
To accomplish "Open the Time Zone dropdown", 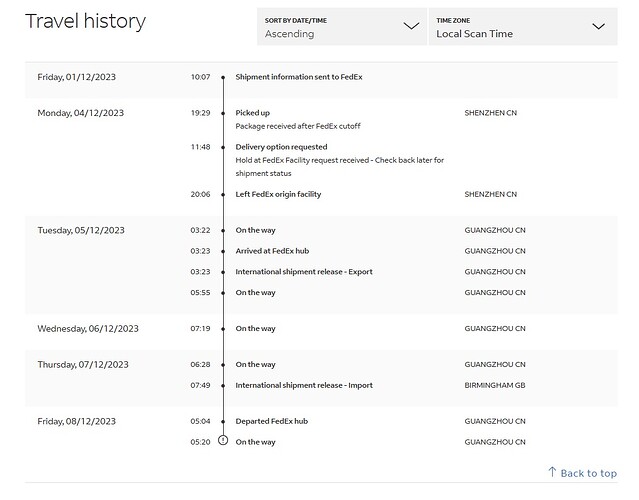I will pyautogui.click(x=521, y=27).
